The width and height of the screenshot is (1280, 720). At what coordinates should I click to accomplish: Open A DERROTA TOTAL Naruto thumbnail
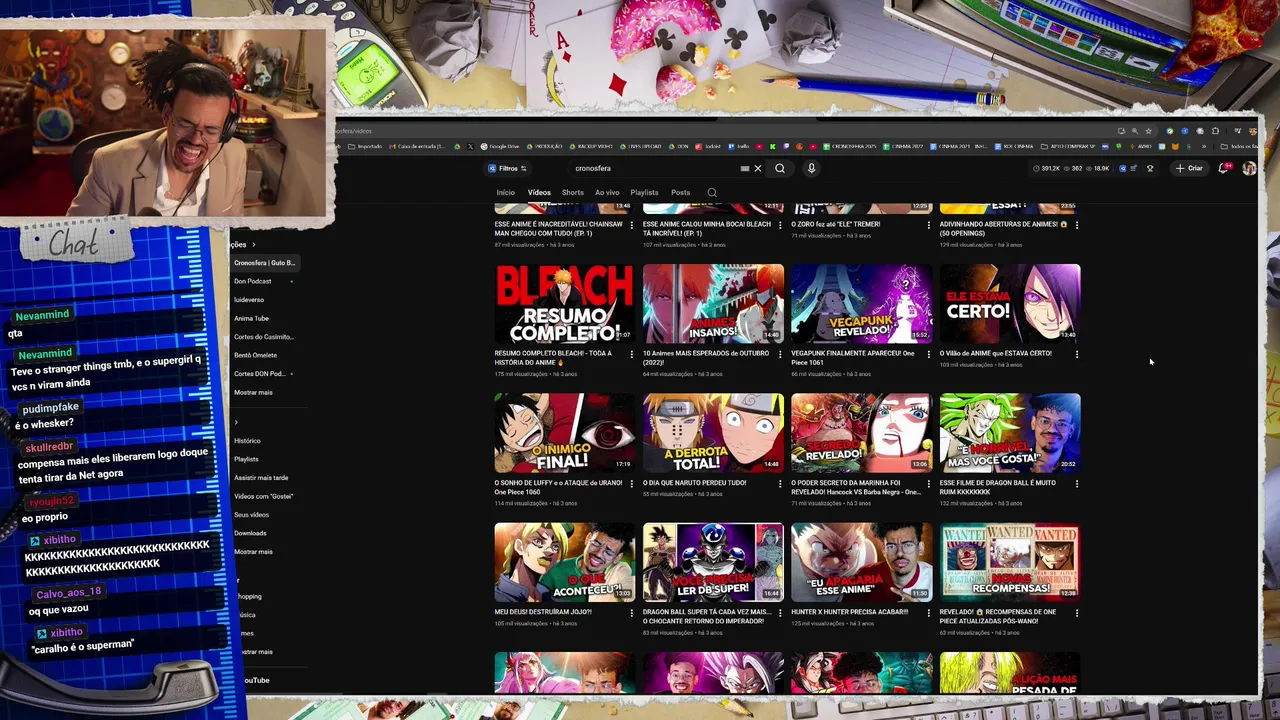coord(713,433)
